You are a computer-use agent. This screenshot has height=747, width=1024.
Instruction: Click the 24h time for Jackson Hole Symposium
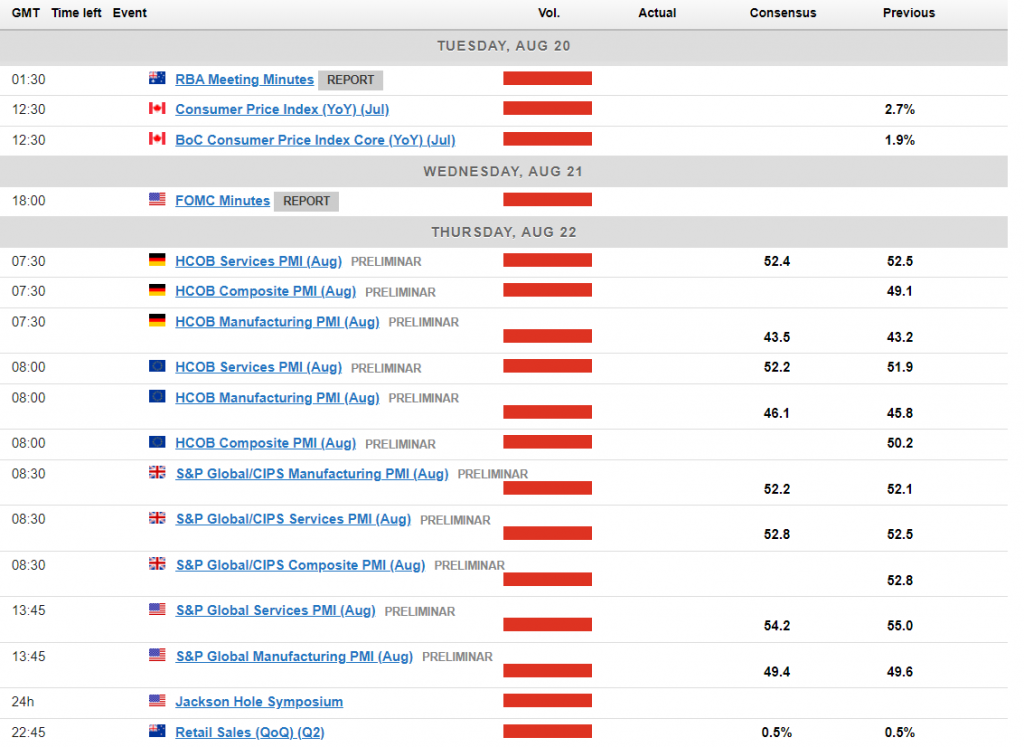[23, 702]
